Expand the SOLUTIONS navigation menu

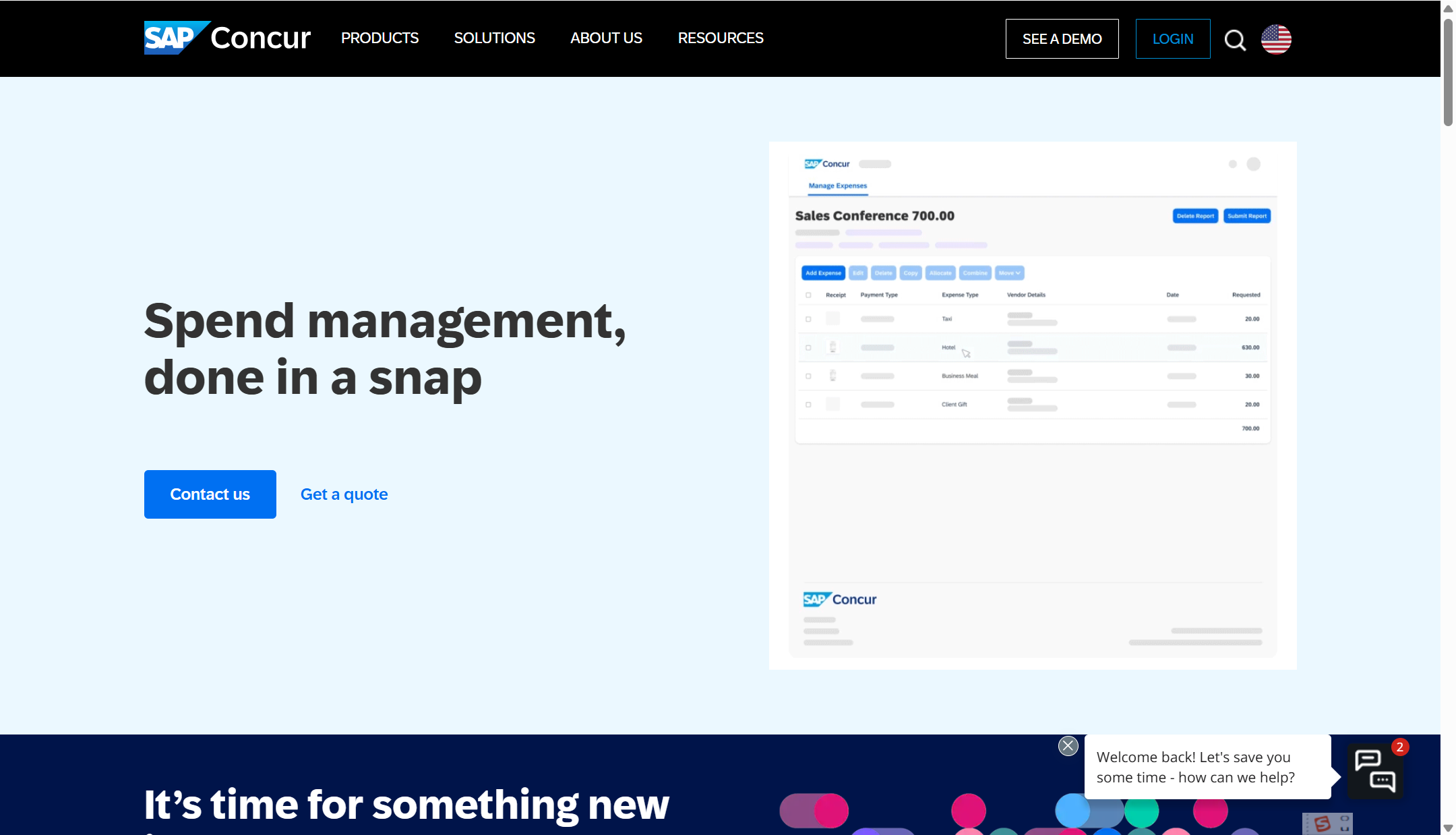pos(494,38)
